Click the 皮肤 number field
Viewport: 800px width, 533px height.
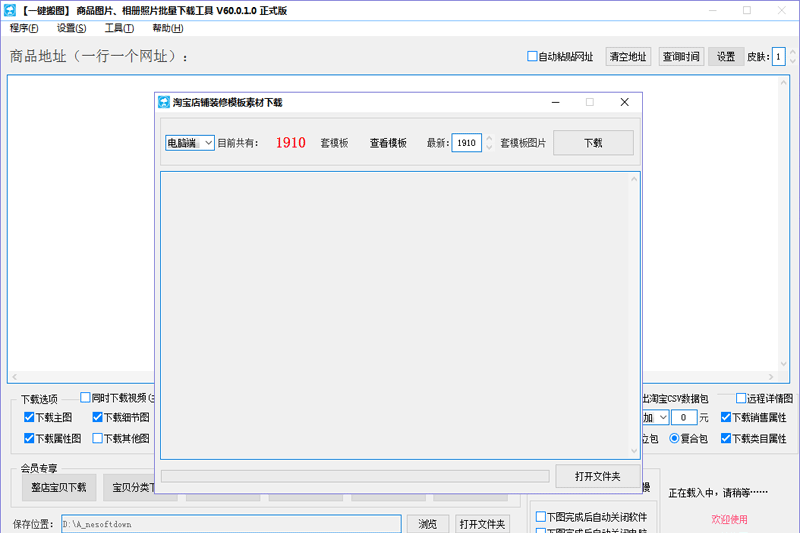(x=779, y=57)
